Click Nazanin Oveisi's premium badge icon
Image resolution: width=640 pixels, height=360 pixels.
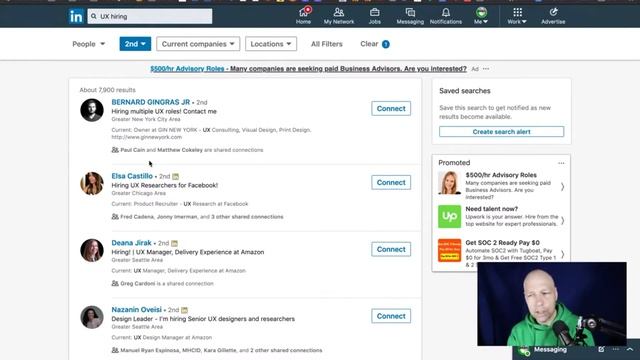[184, 310]
